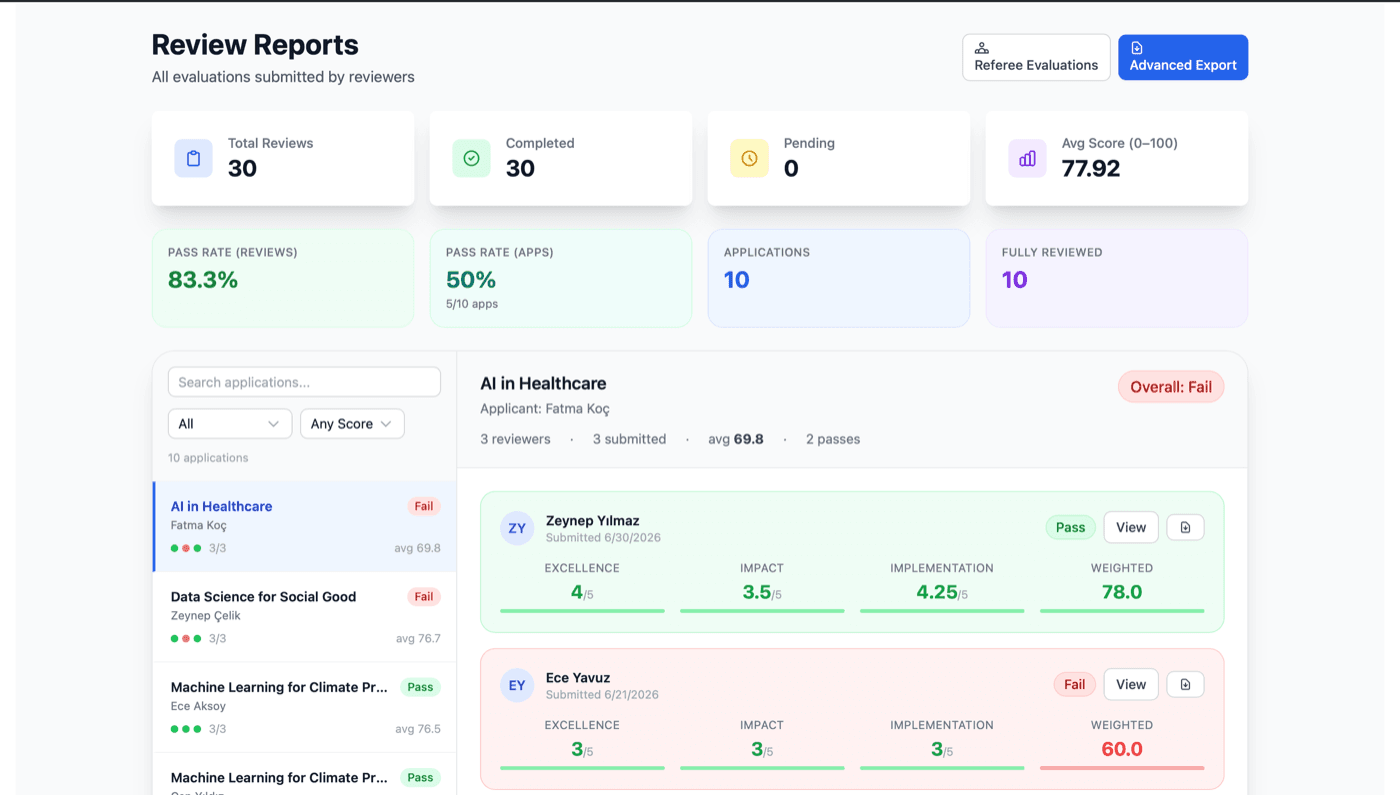This screenshot has width=1400, height=795.
Task: Click Ece Yavuz's Implementation score bar
Action: [942, 767]
